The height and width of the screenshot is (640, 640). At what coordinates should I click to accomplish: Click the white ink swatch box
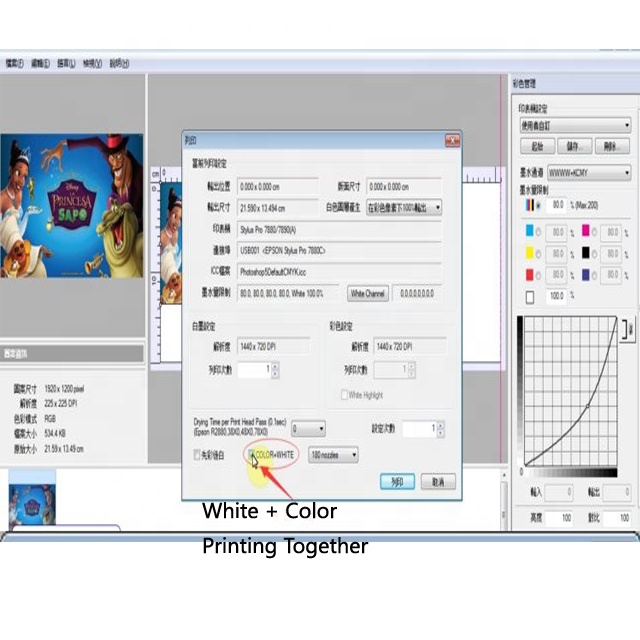tap(529, 297)
